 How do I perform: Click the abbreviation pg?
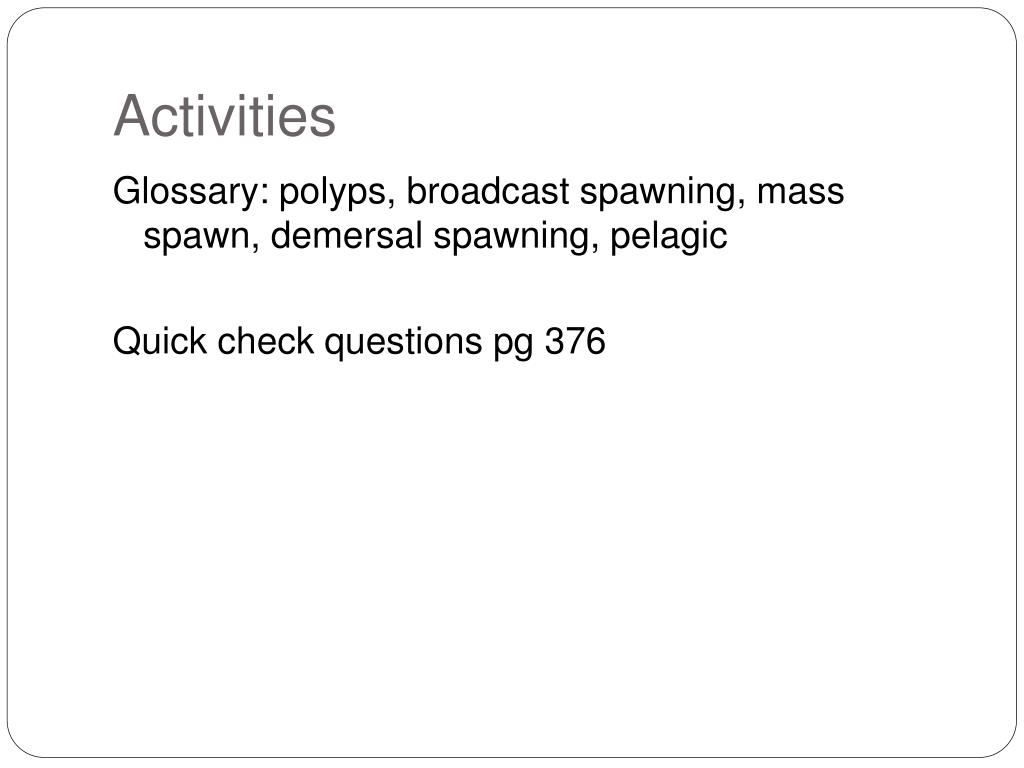tap(513, 345)
